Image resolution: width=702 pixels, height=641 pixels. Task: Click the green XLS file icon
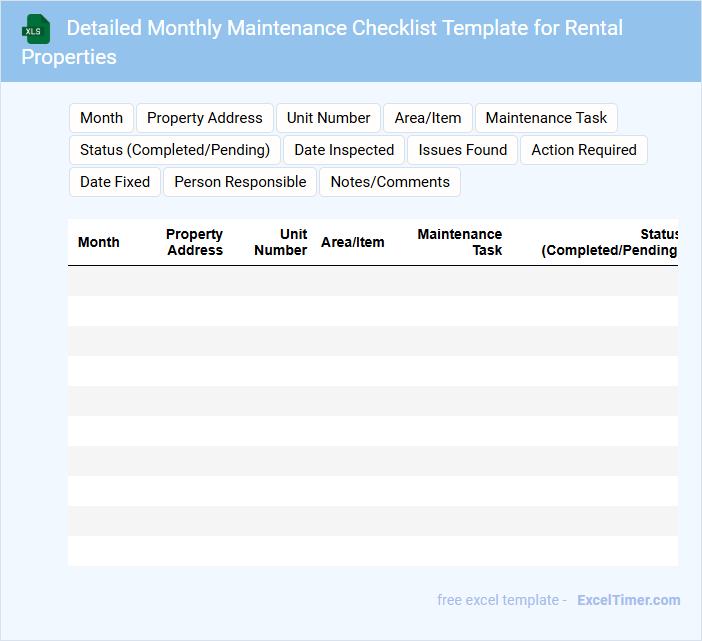(36, 29)
